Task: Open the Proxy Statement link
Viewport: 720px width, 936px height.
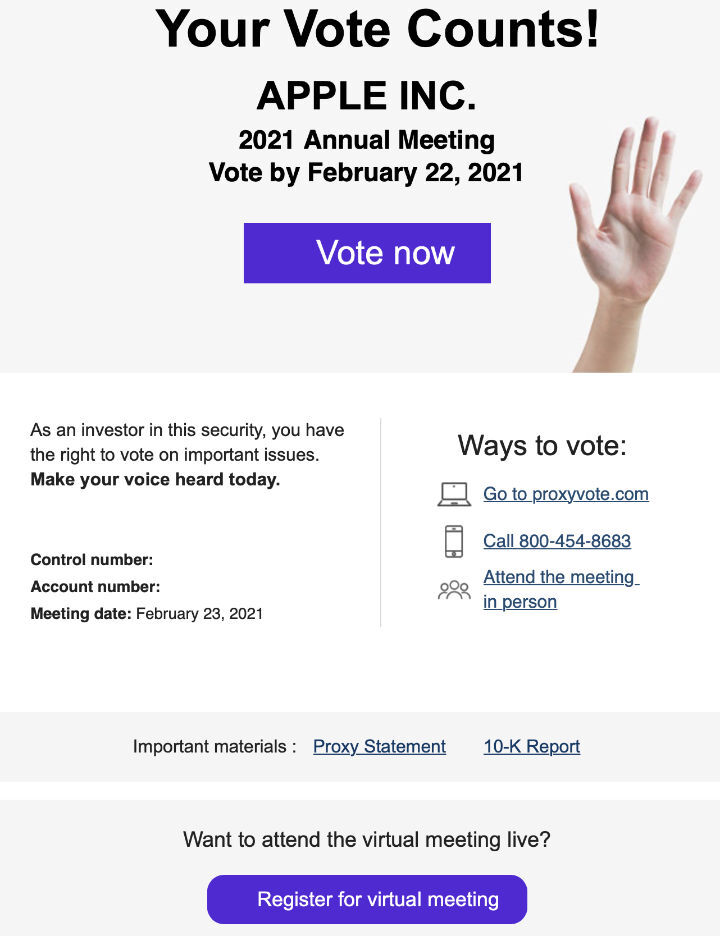Action: click(379, 746)
